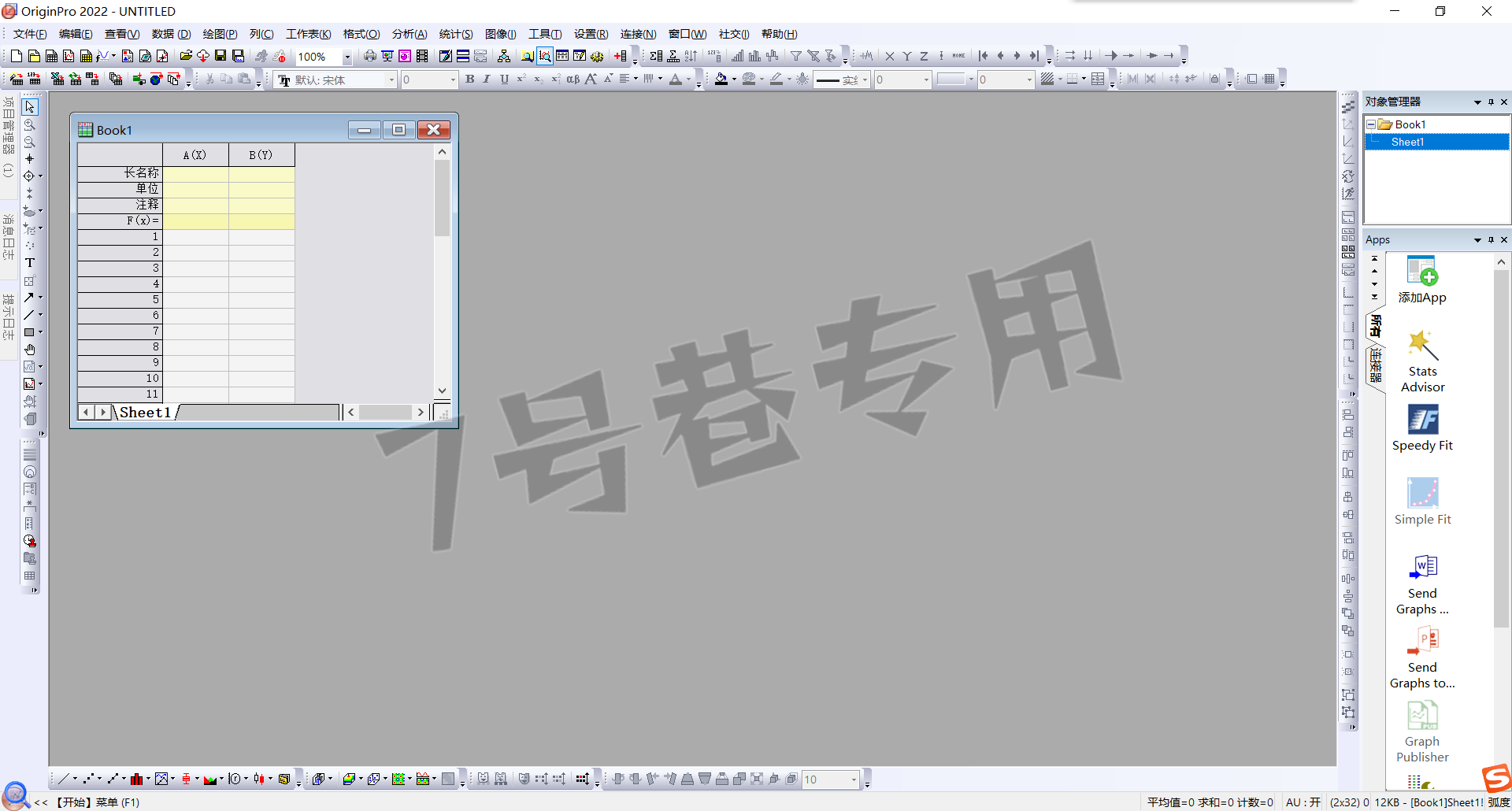Open the Apps panel menu arrow

coord(1477,239)
